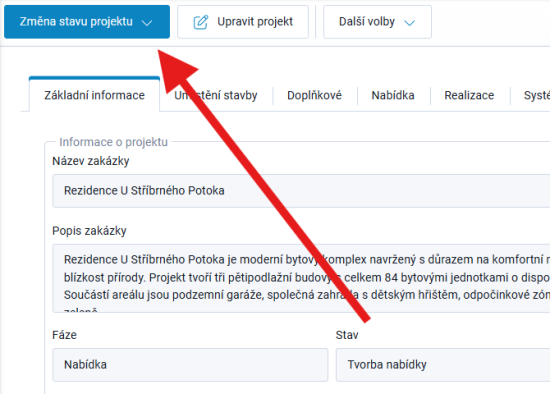Viewport: 550px width, 394px height.
Task: Open the Změna stavu projektu dropdown button
Action: 87,22
